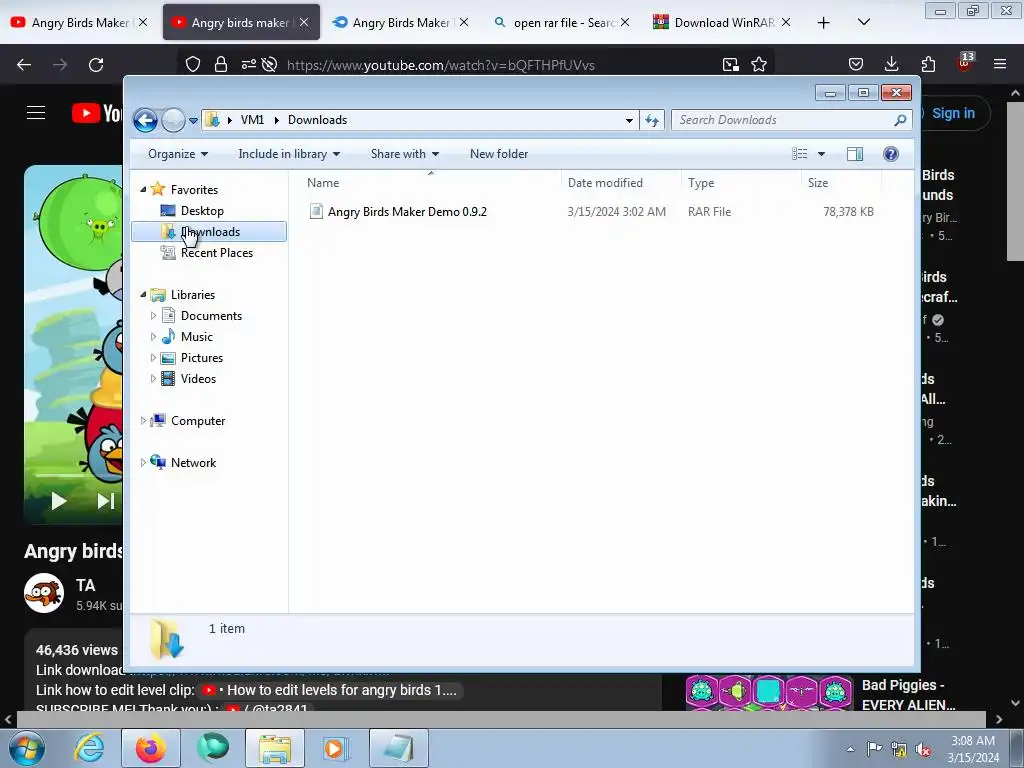Select the Videos library icon

tap(168, 378)
